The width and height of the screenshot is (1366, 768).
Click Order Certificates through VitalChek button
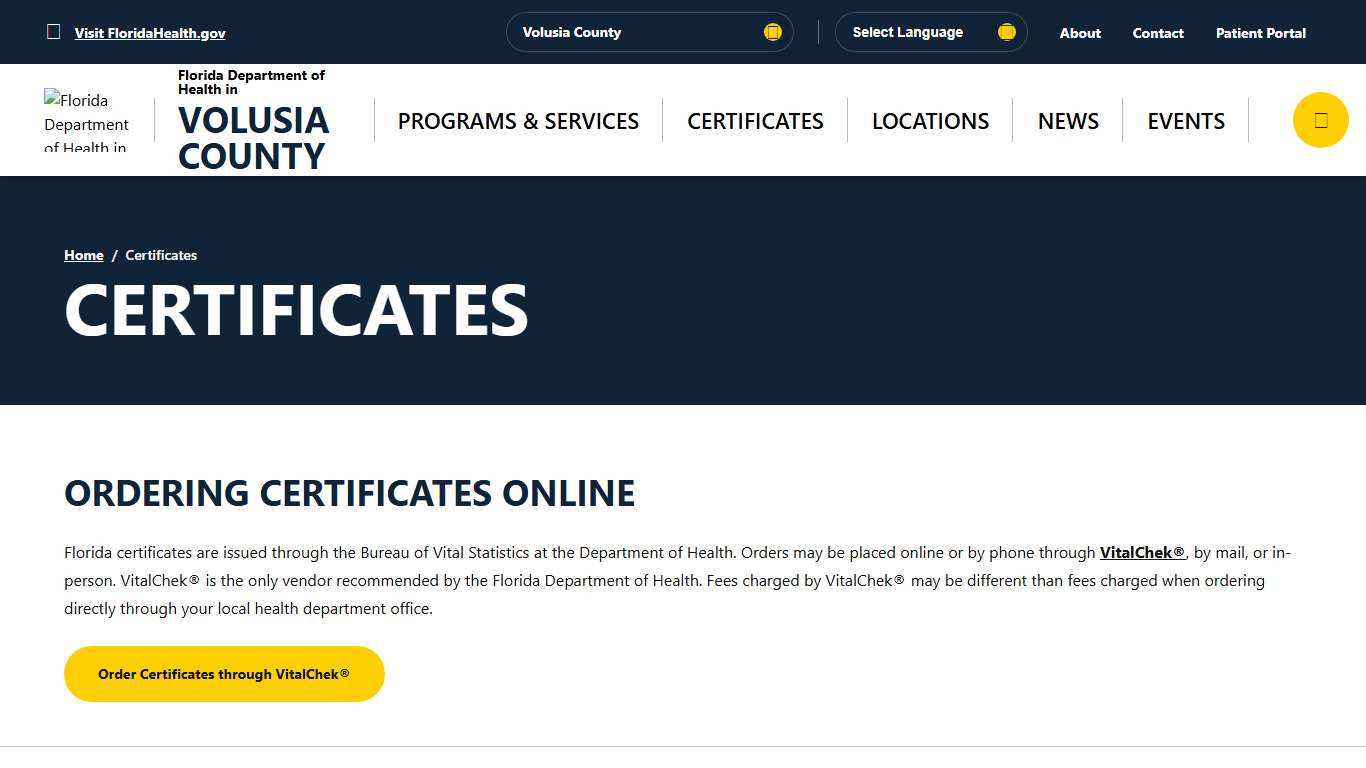click(x=224, y=673)
